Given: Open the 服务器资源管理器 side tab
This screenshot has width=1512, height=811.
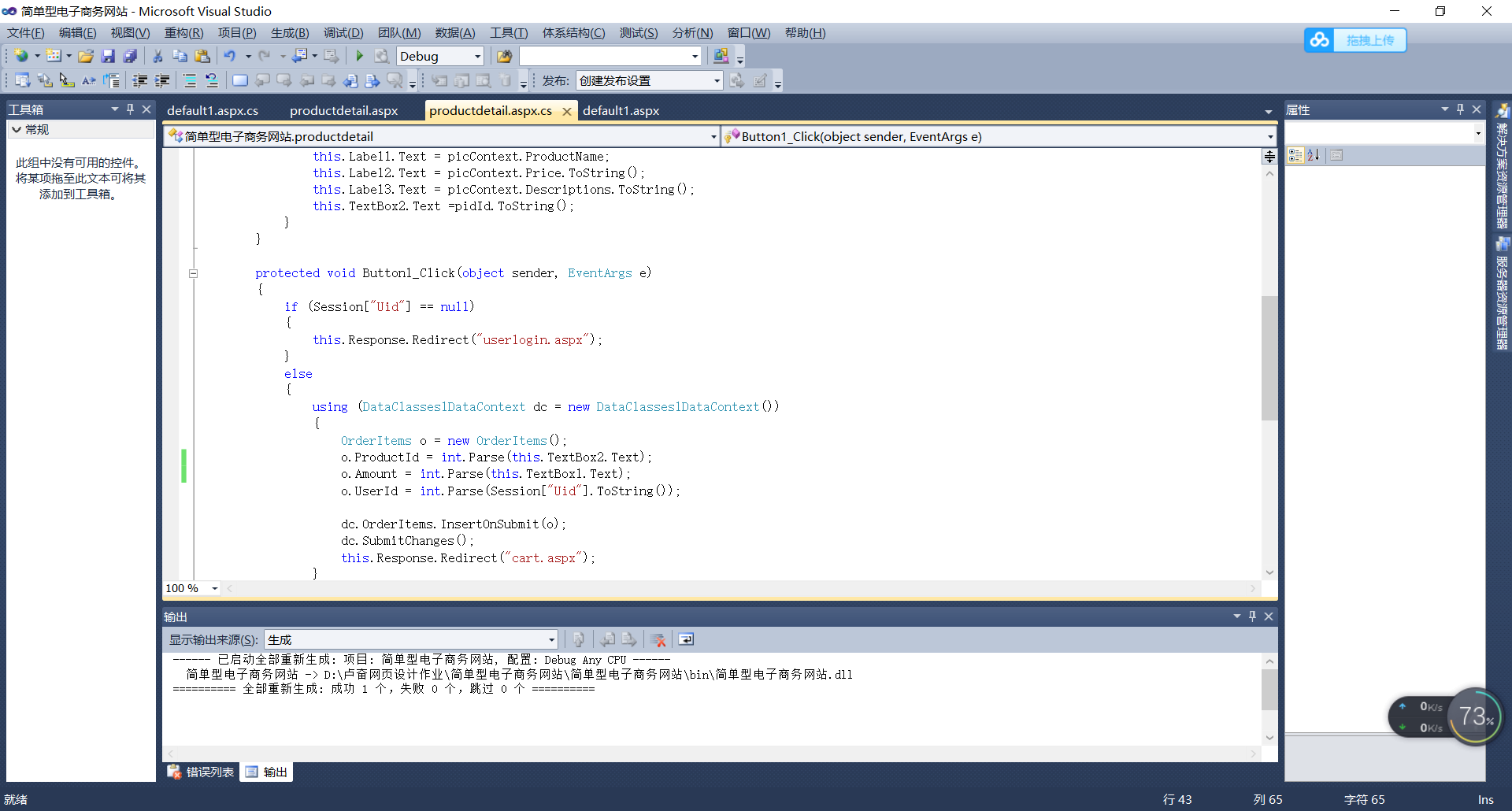Looking at the screenshot, I should pos(1503,293).
